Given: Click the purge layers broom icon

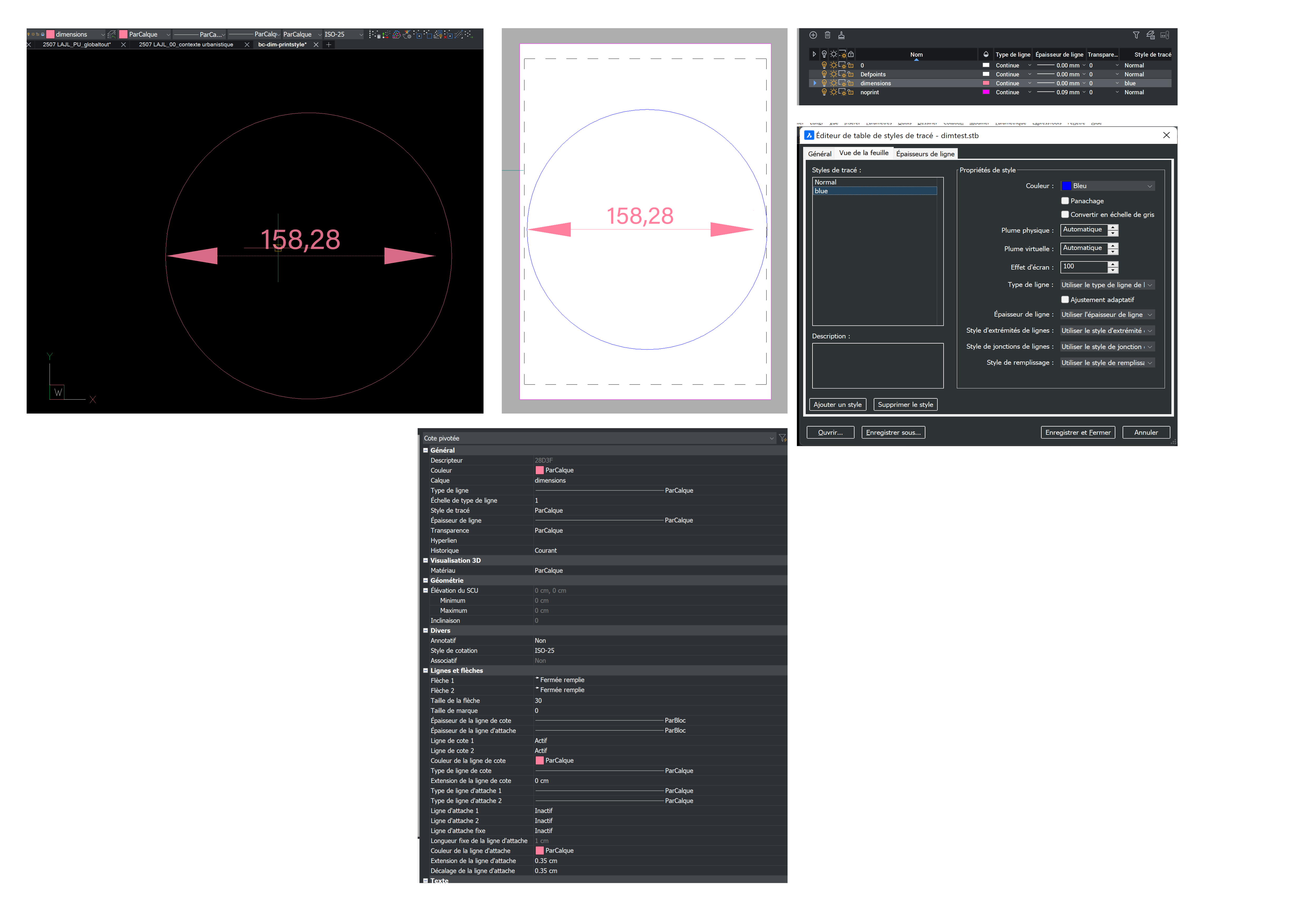Looking at the screenshot, I should [841, 35].
